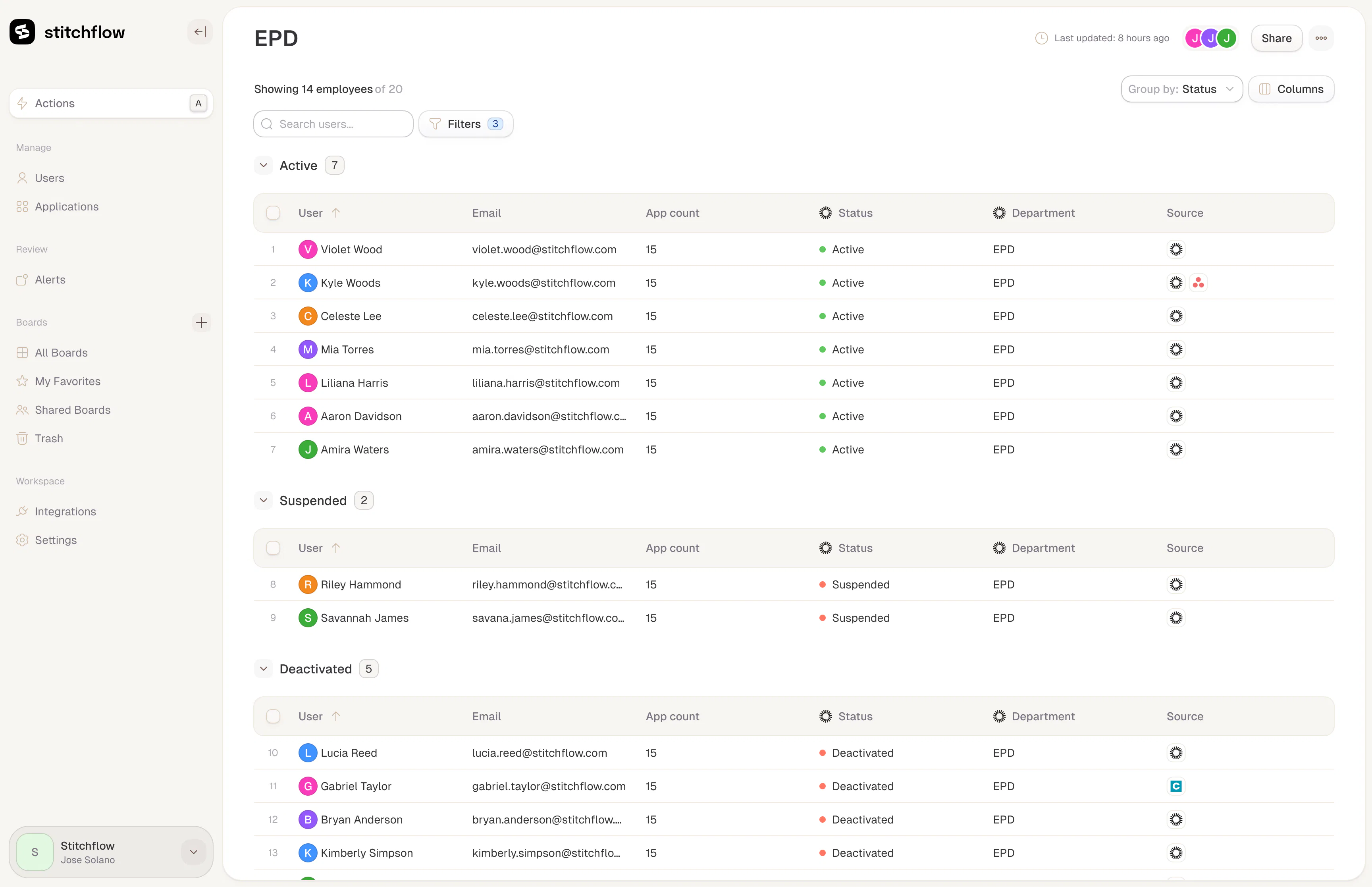Click the Share button

point(1276,38)
